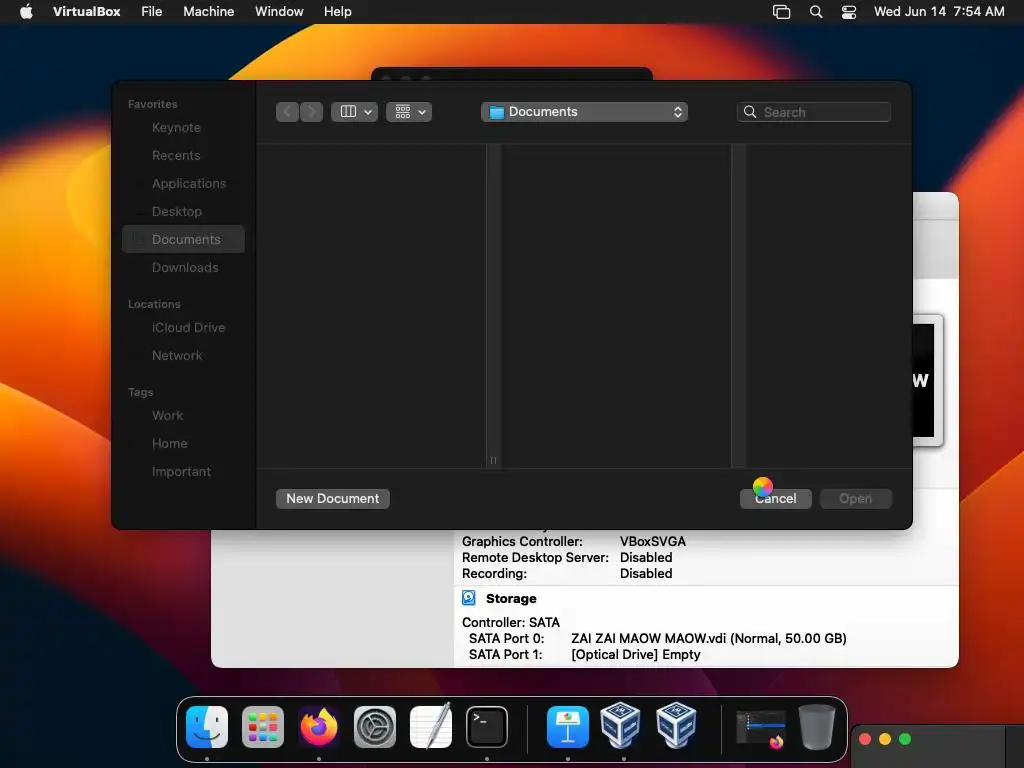
Task: Open Launchpad from the dock
Action: (263, 727)
